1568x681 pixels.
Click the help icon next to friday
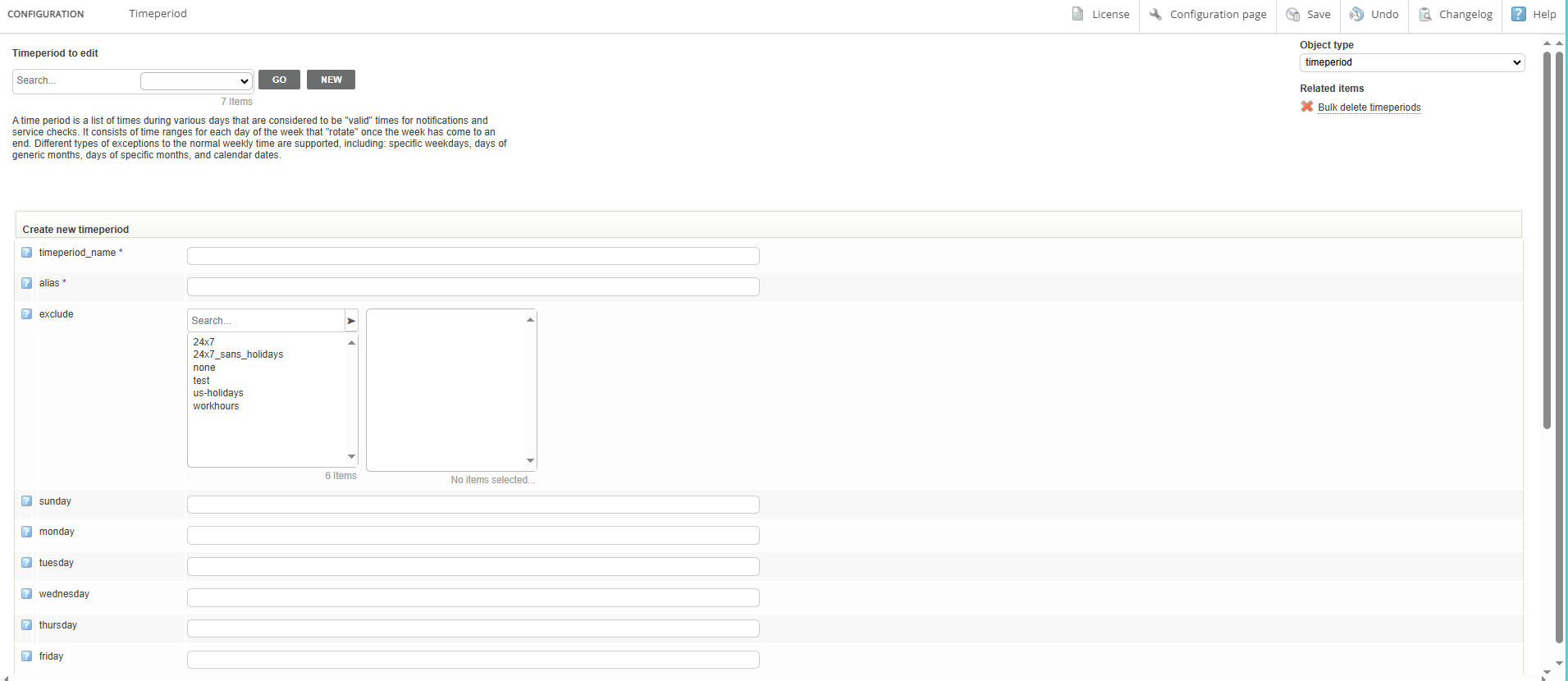(26, 656)
